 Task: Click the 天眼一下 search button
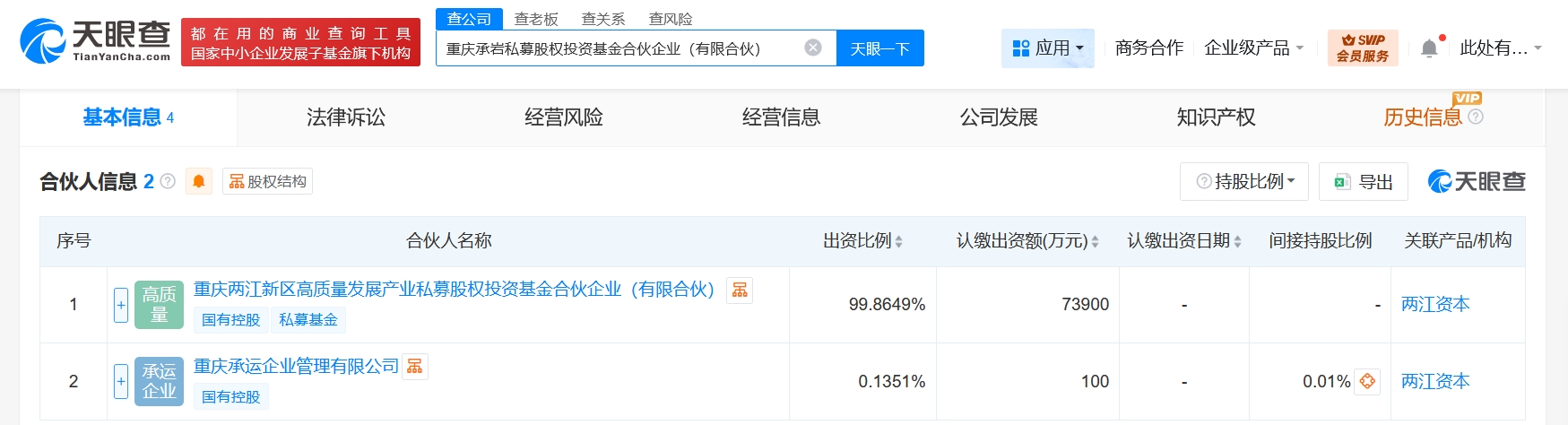click(879, 48)
